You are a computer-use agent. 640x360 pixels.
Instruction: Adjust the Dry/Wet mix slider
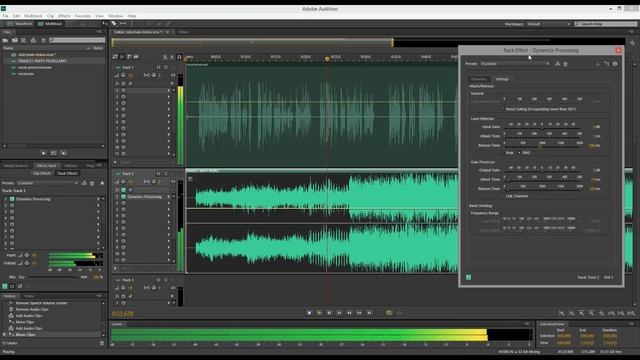click(53, 277)
